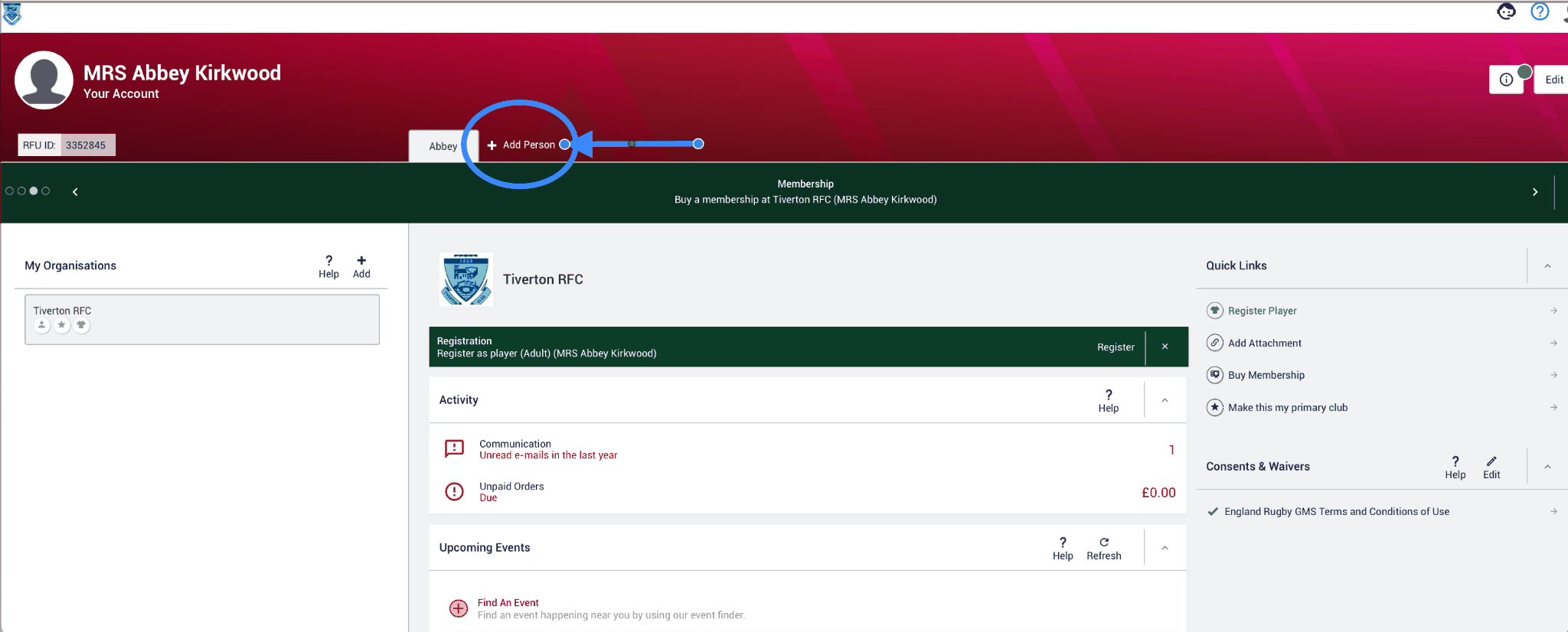
Task: Open Buy Membership quick link
Action: tap(1266, 375)
